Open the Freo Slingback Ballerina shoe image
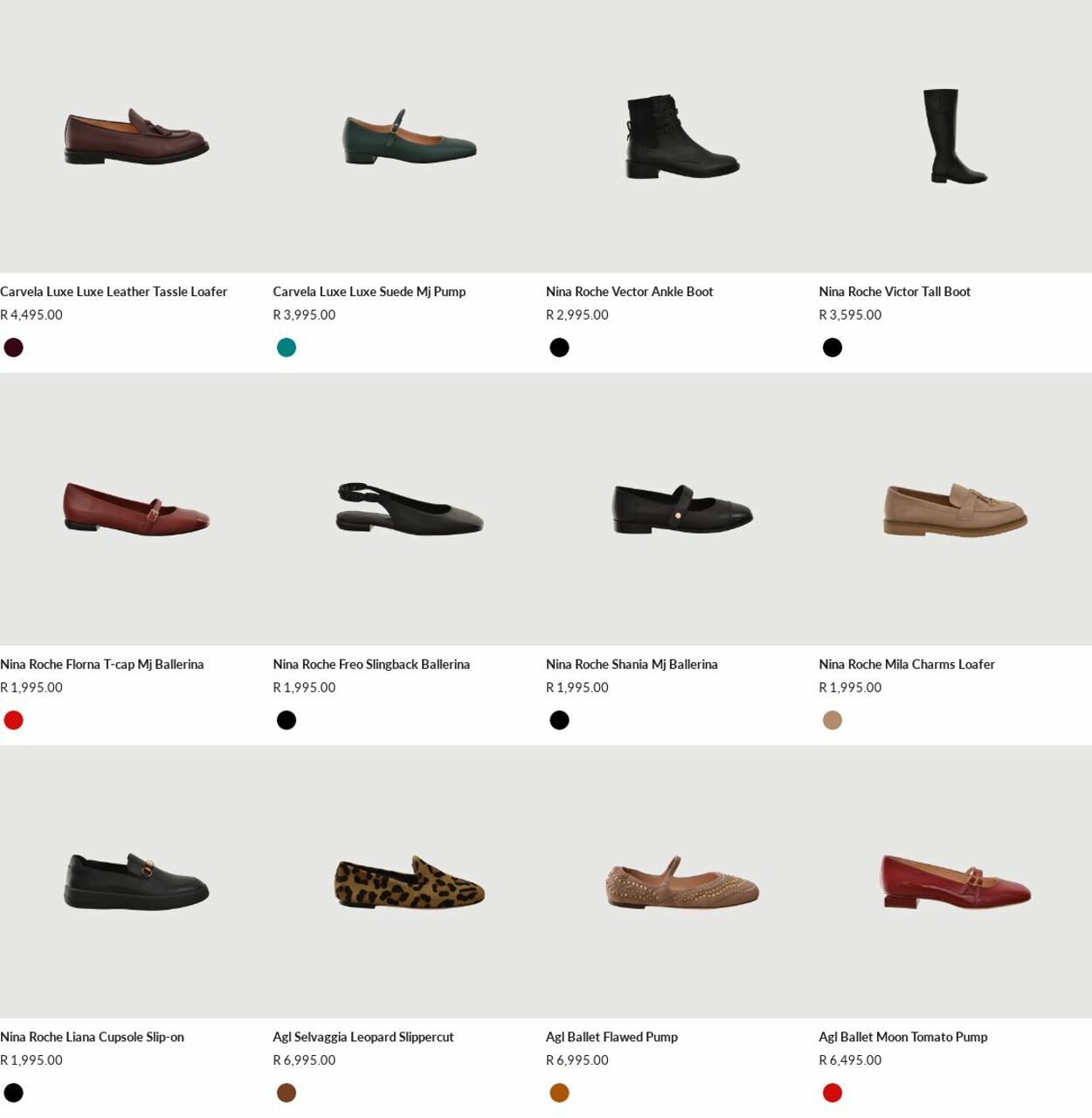This screenshot has height=1118, width=1092. pos(409,509)
